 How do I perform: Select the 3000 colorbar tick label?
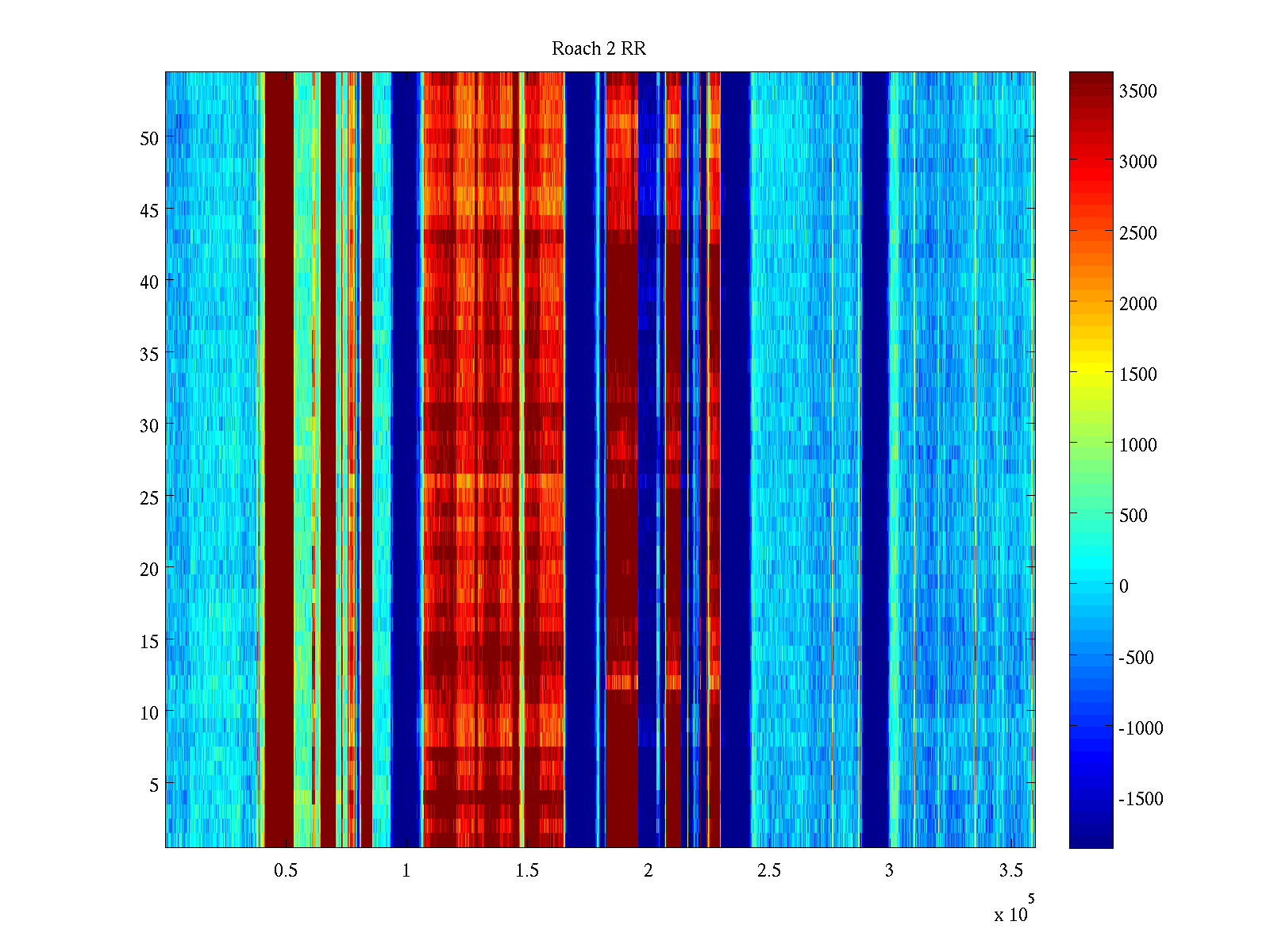[1137, 162]
